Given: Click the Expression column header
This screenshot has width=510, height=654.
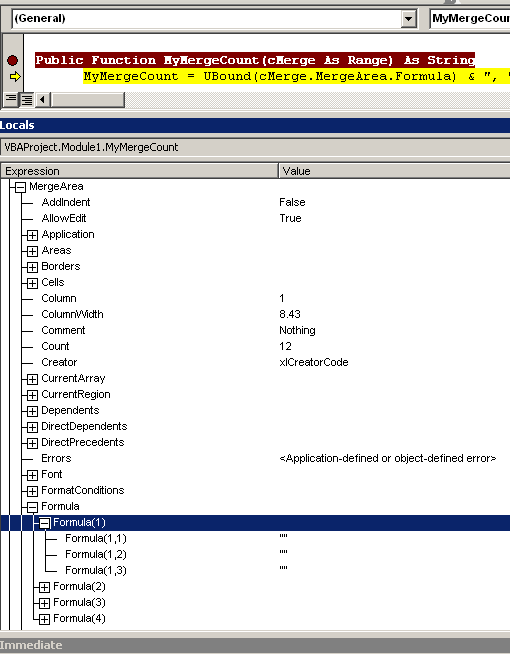Looking at the screenshot, I should (x=139, y=171).
